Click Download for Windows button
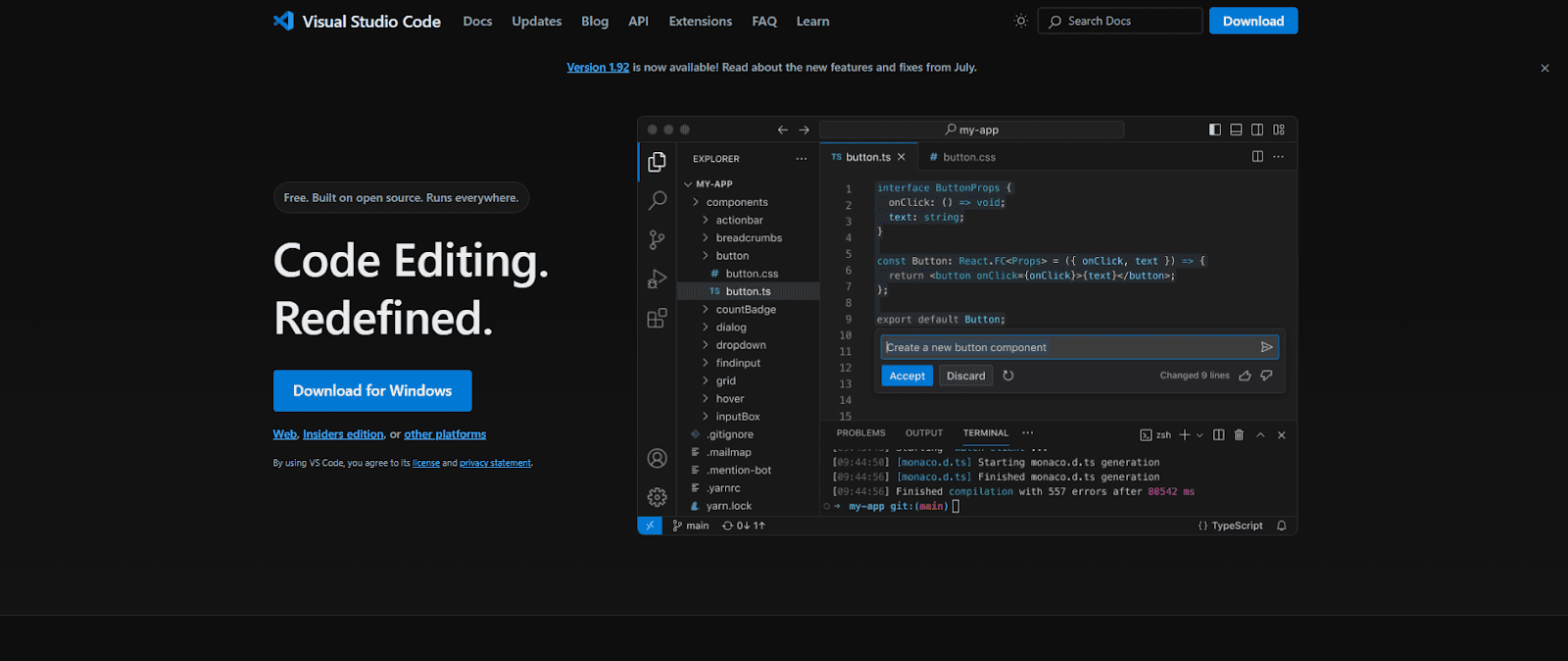Image resolution: width=1568 pixels, height=661 pixels. pos(372,390)
